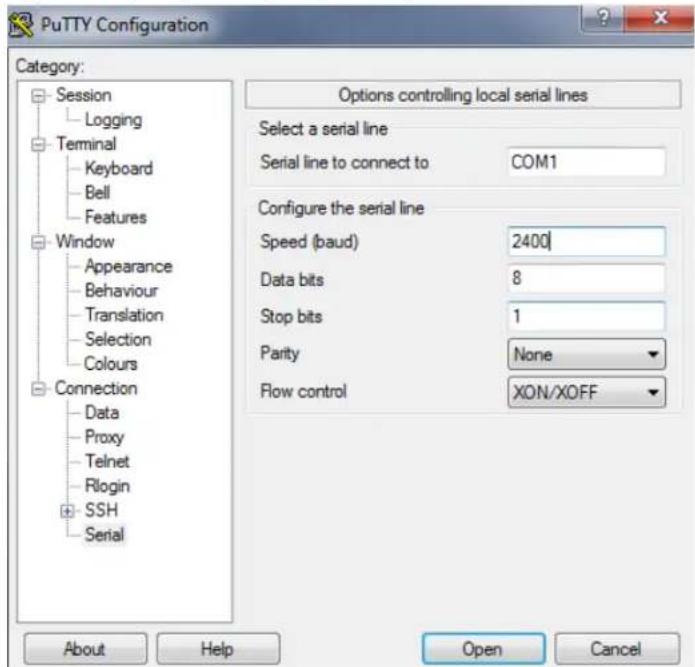
Task: Click the 'Speed (baud)' label
Action: [x=310, y=242]
